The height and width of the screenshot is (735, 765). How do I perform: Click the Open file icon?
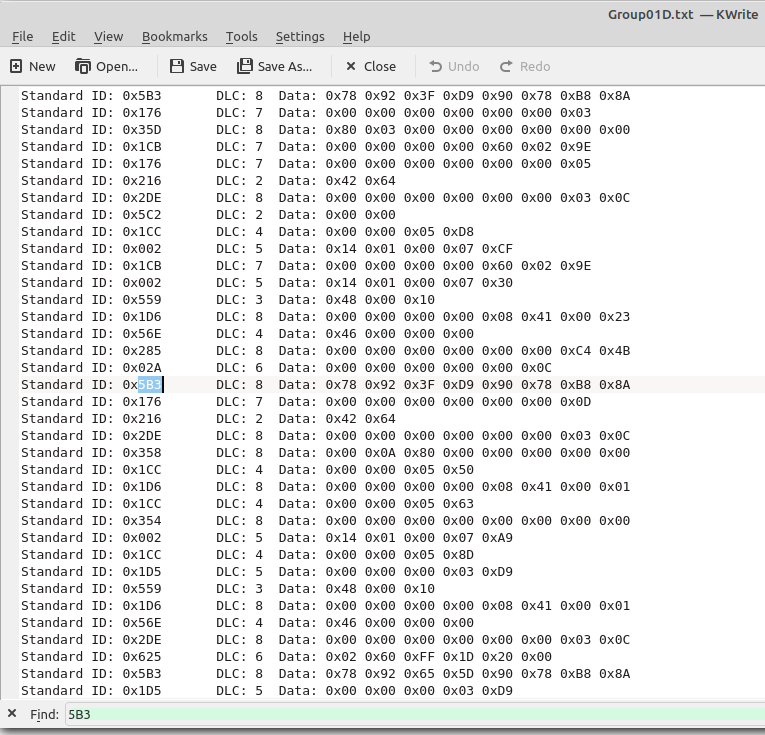click(82, 66)
